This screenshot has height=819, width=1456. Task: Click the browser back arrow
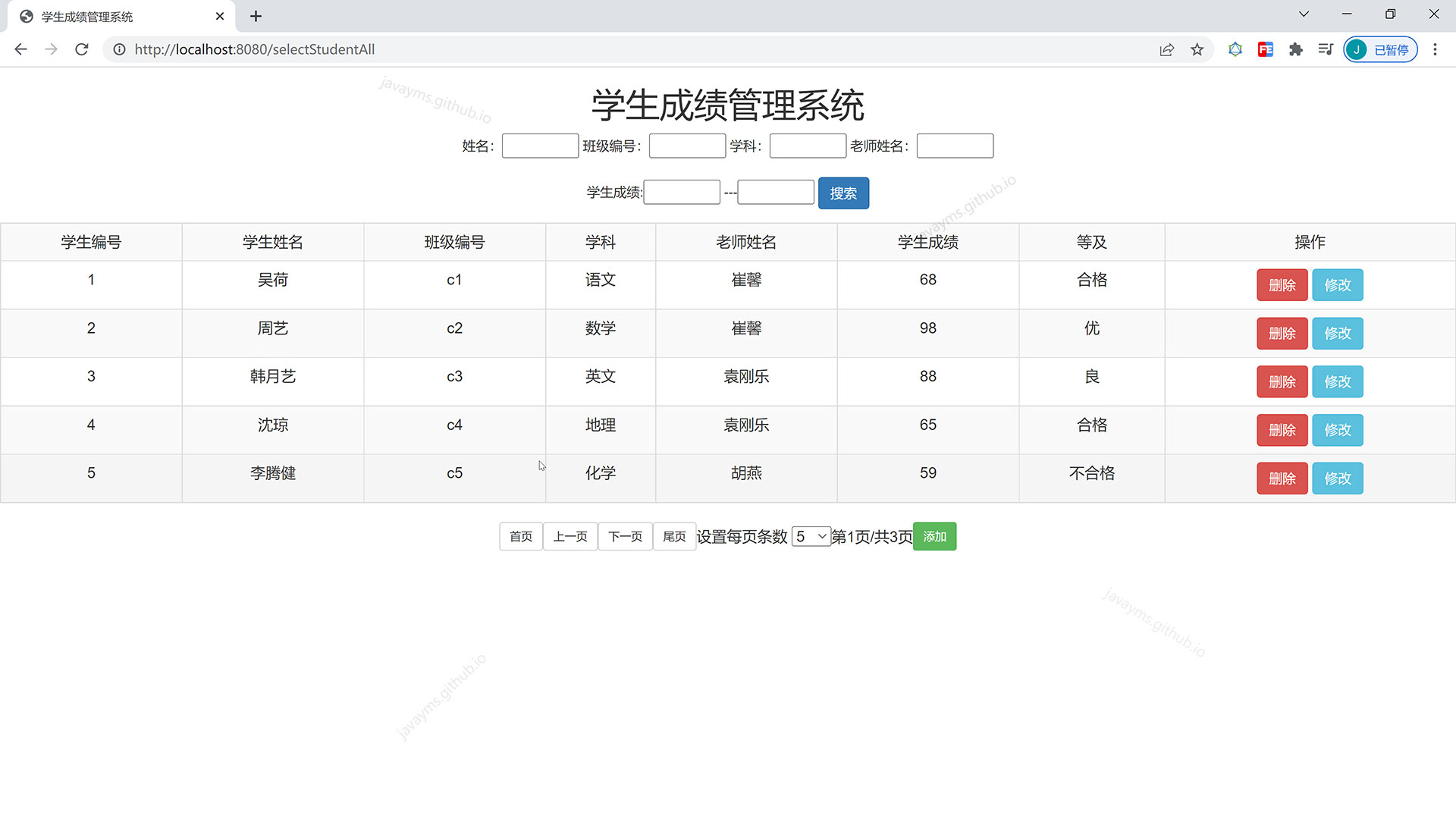point(20,49)
